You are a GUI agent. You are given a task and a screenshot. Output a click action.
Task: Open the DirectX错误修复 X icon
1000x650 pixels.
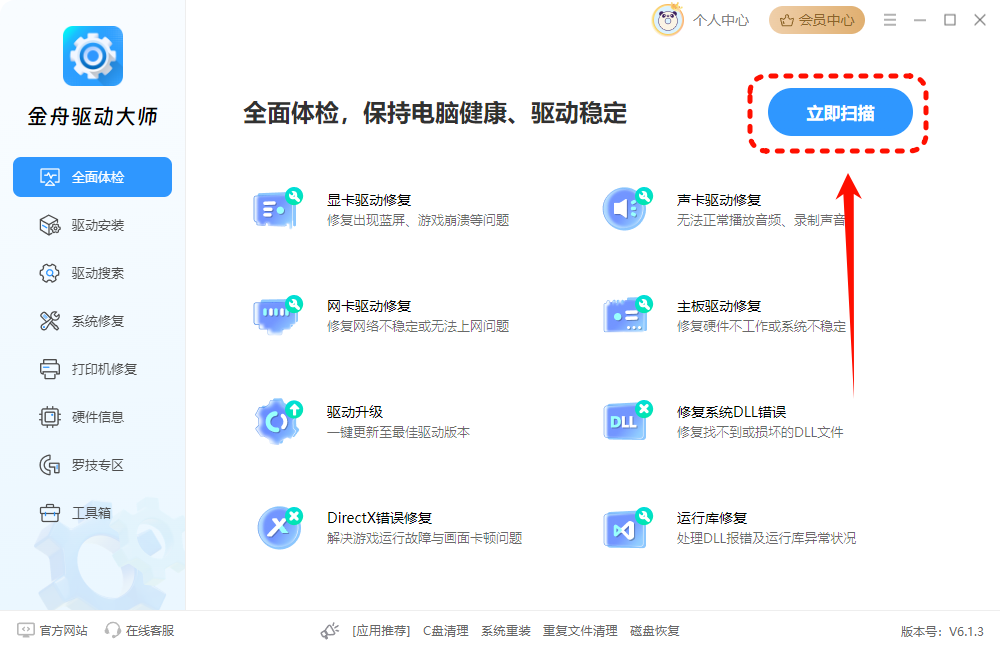[279, 526]
